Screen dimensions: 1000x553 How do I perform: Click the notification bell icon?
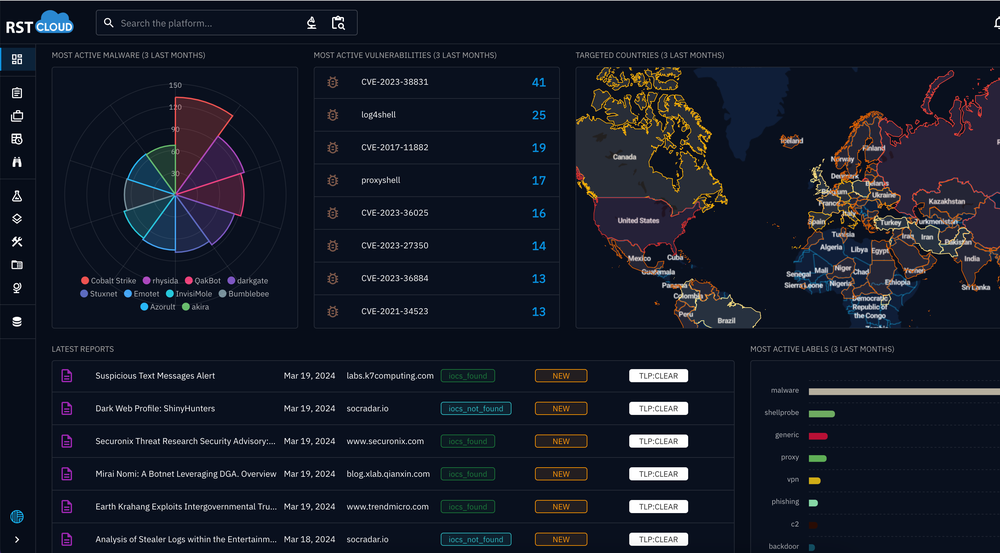996,23
